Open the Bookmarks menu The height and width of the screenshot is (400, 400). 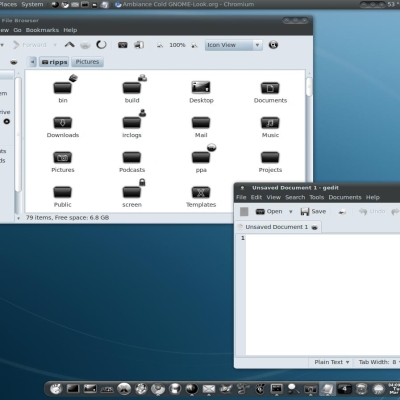click(42, 30)
